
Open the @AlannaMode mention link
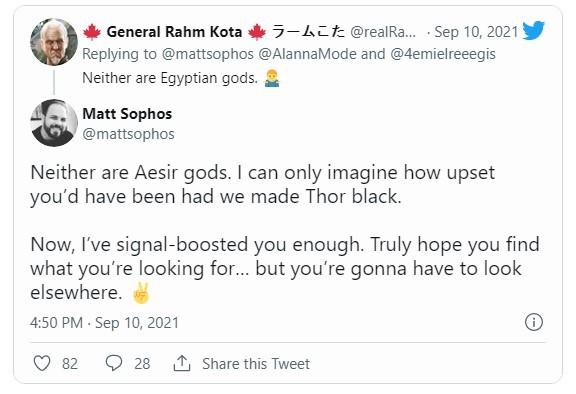[x=307, y=54]
